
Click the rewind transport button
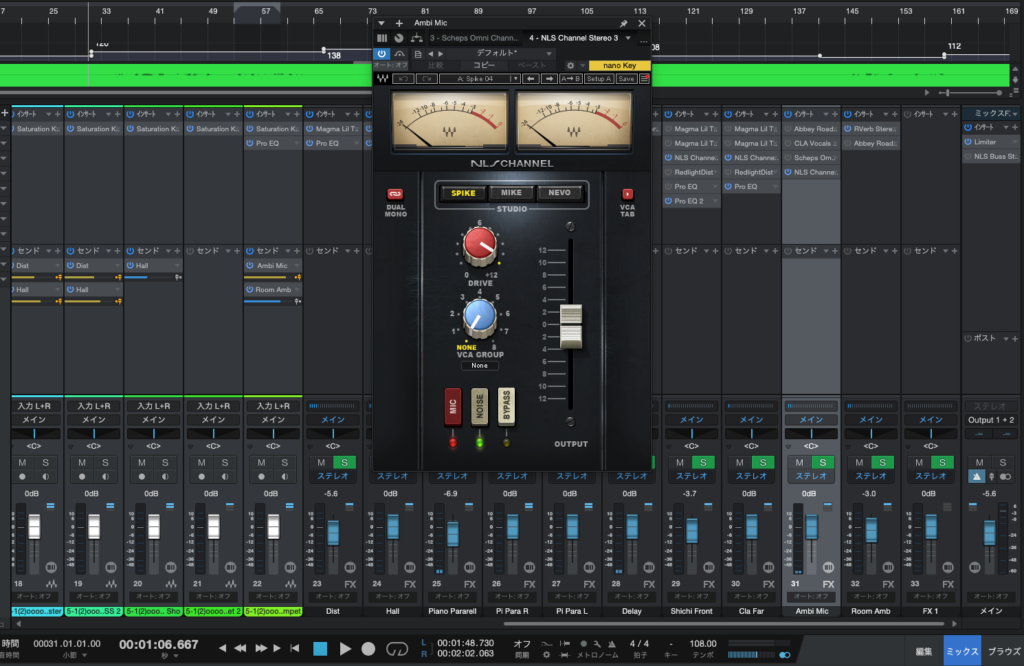[240, 648]
